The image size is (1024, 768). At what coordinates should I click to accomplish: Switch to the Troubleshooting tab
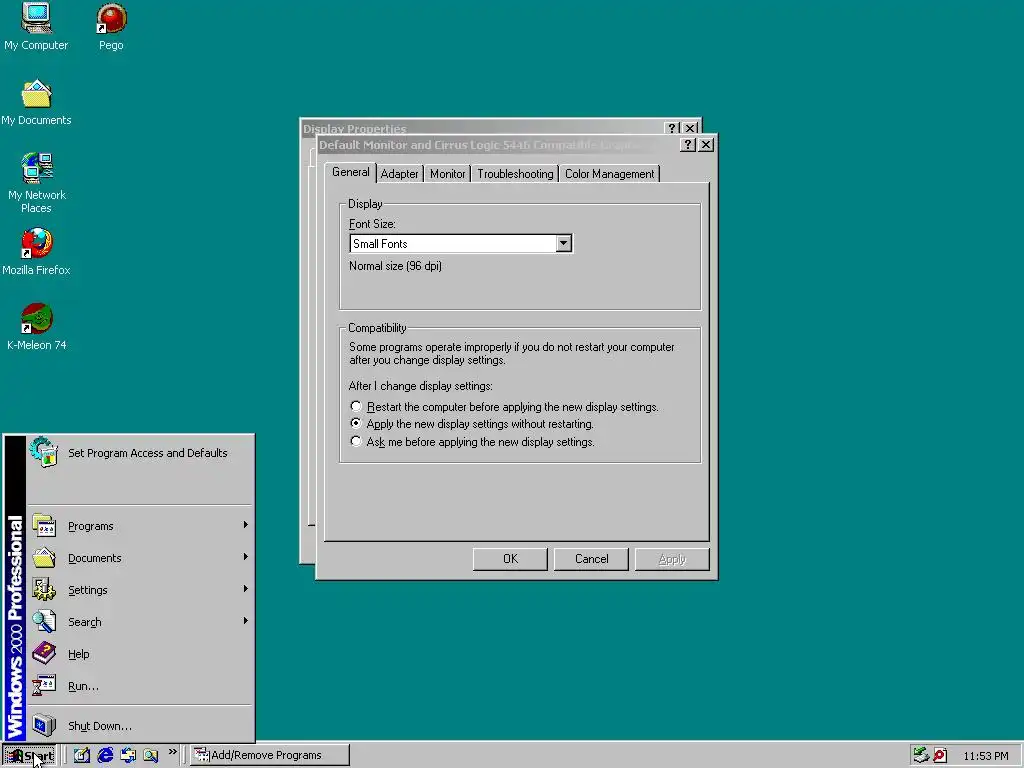[515, 174]
